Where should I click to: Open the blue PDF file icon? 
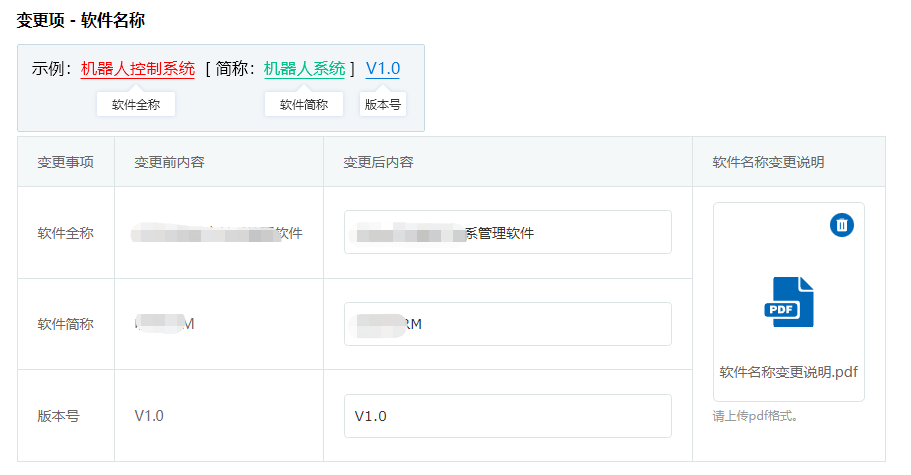coord(788,302)
